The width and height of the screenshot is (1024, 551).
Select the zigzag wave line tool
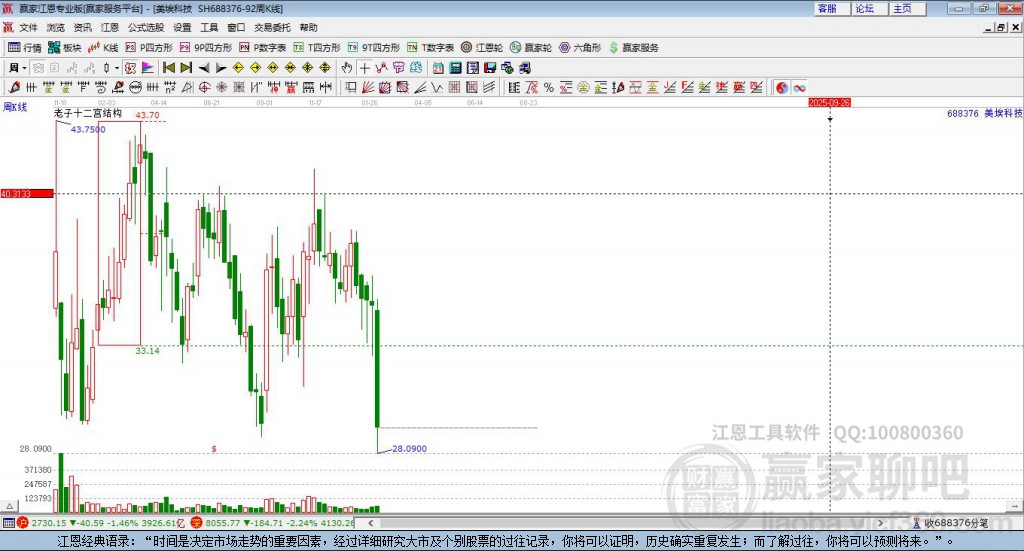pyautogui.click(x=436, y=87)
